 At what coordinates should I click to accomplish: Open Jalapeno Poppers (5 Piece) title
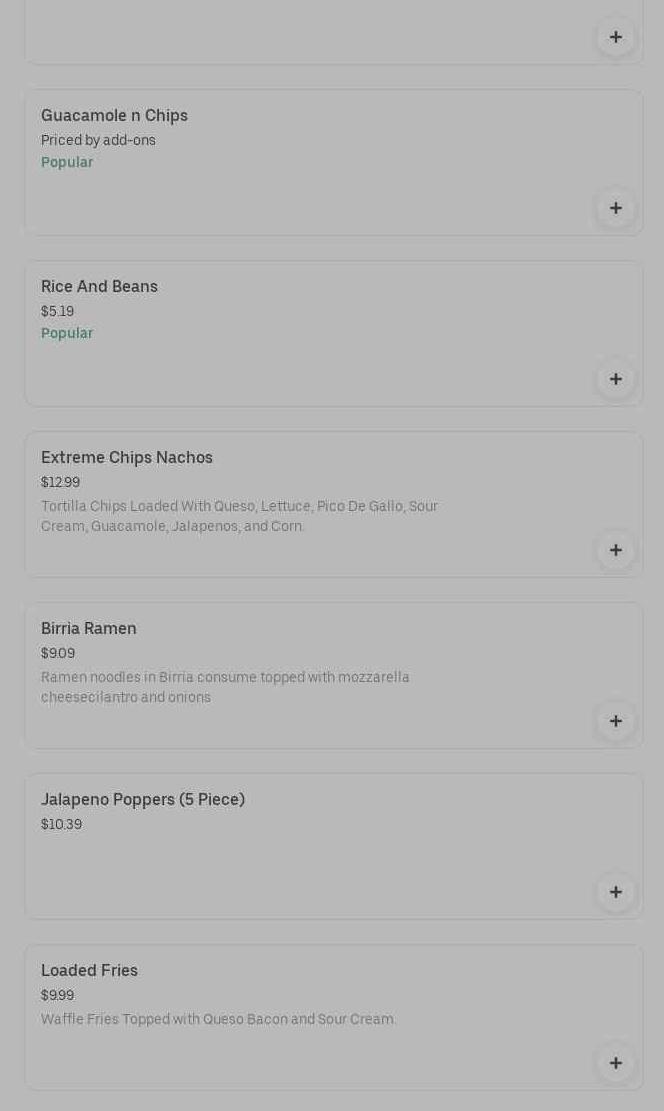click(x=143, y=799)
